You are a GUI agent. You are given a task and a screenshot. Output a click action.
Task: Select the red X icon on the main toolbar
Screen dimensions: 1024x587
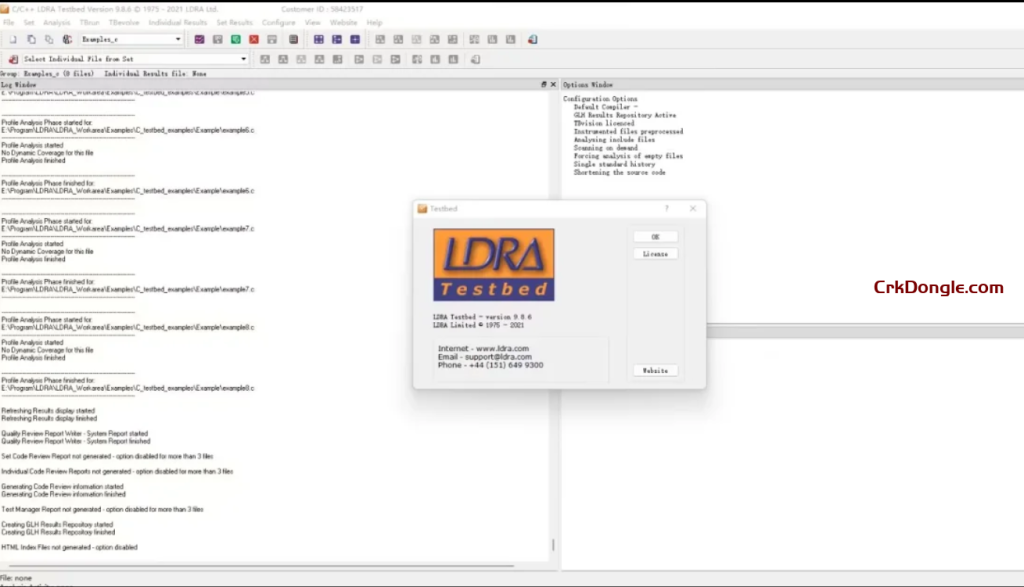[255, 39]
